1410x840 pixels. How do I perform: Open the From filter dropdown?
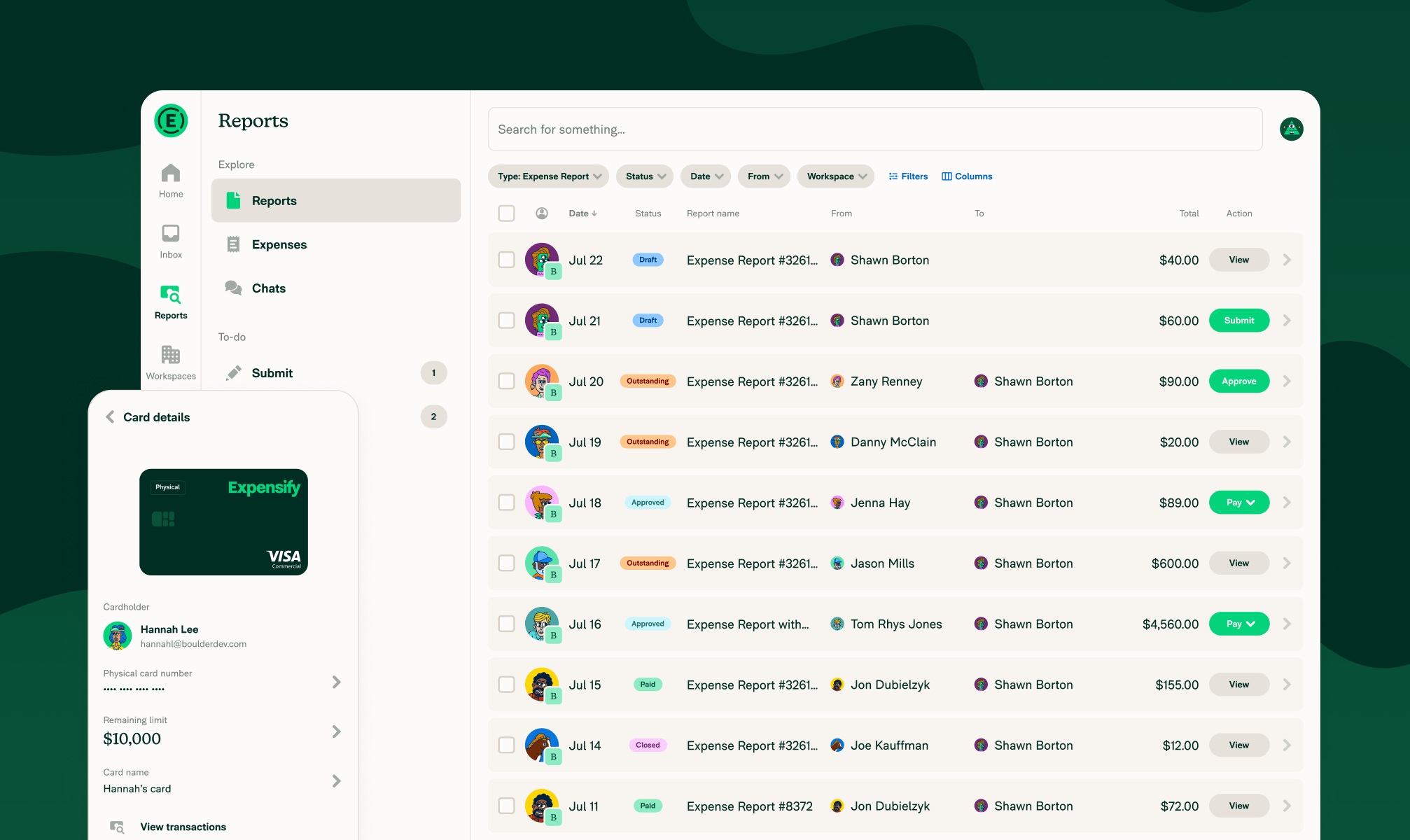pos(764,176)
